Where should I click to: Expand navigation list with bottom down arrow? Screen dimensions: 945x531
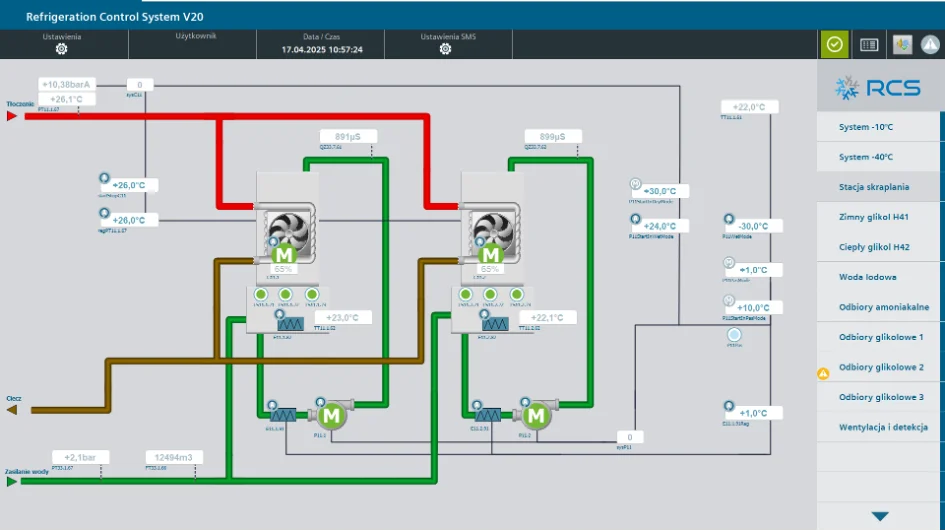point(880,517)
